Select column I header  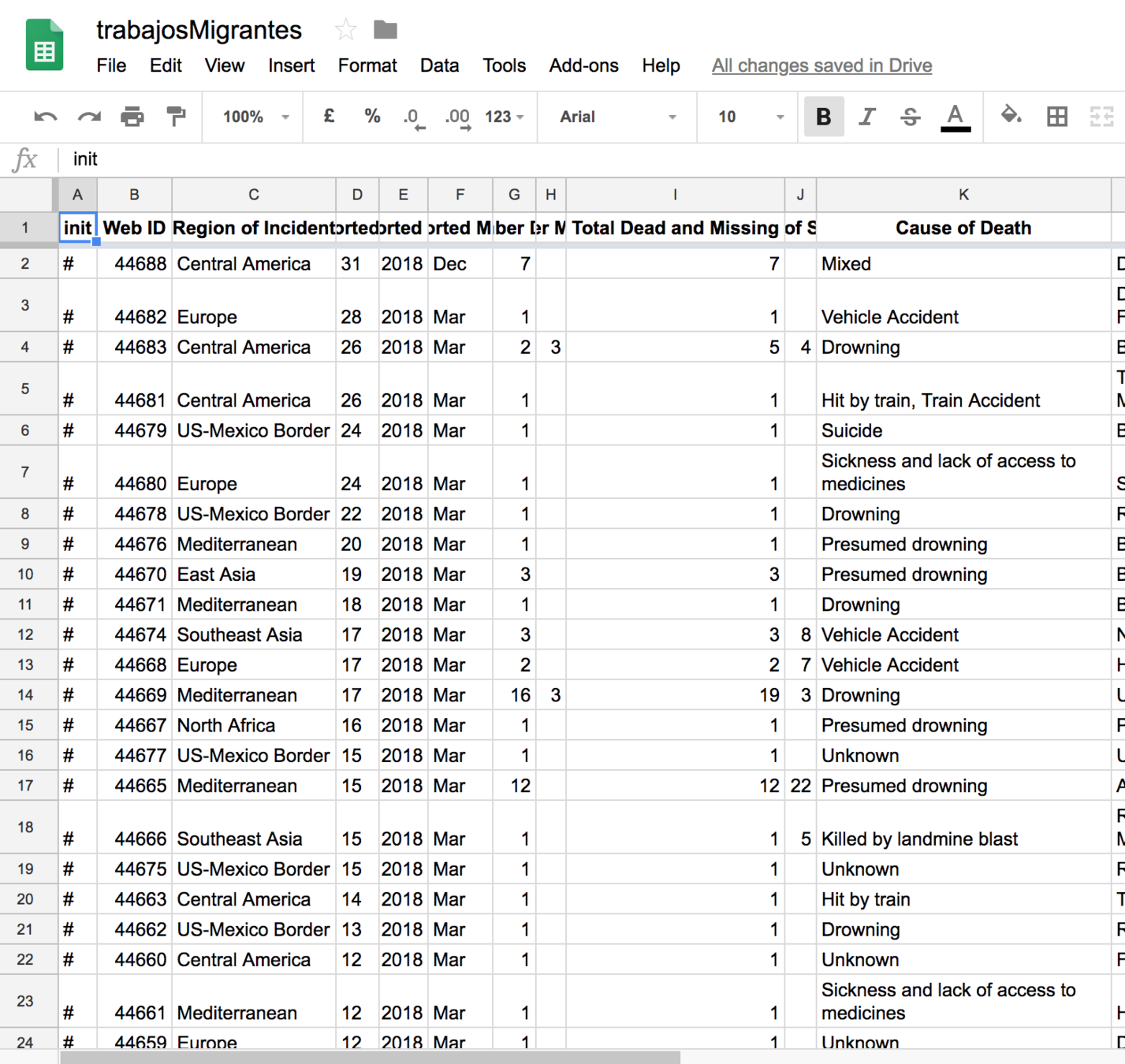pos(675,195)
